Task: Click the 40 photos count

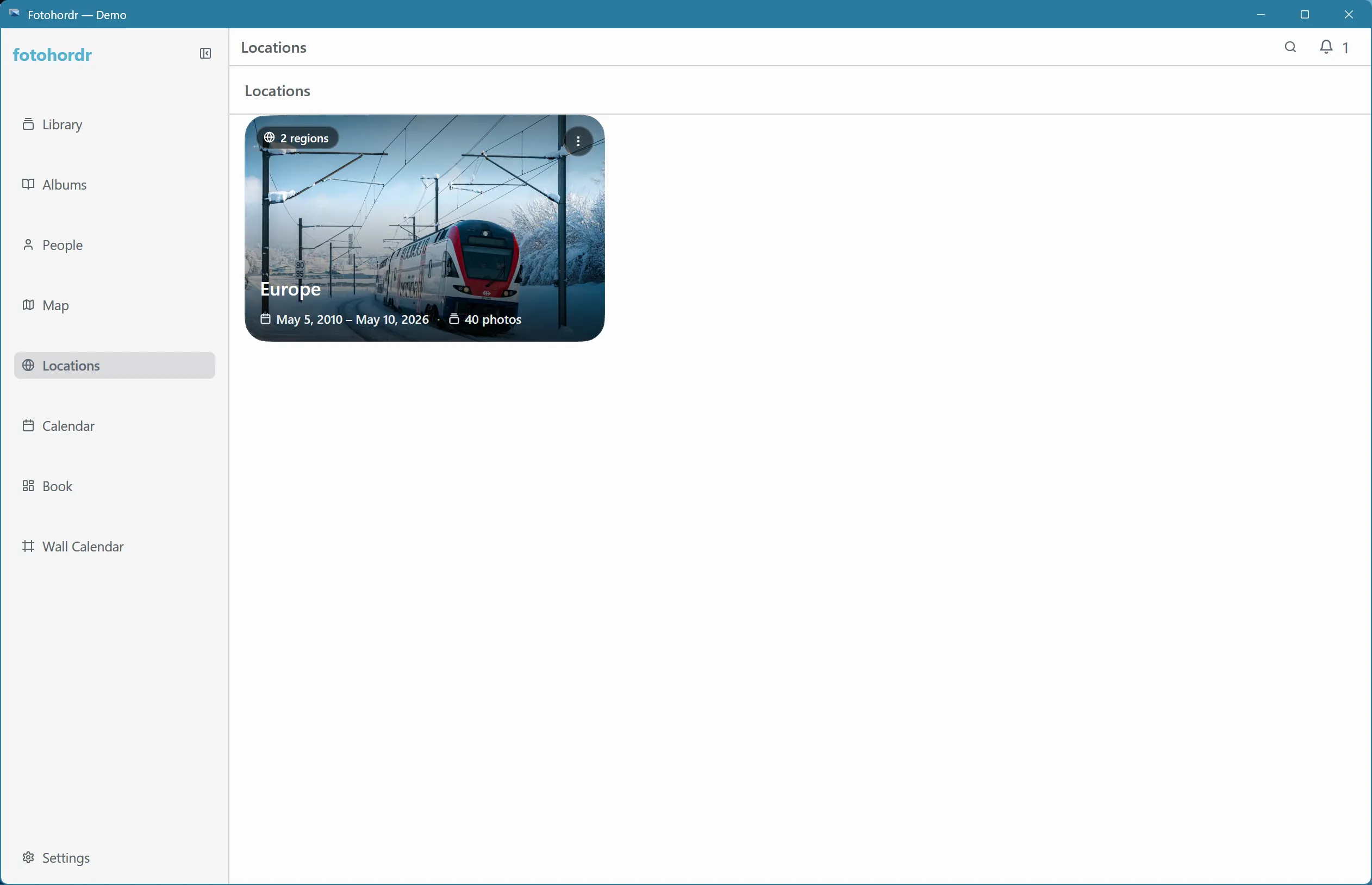Action: point(485,319)
